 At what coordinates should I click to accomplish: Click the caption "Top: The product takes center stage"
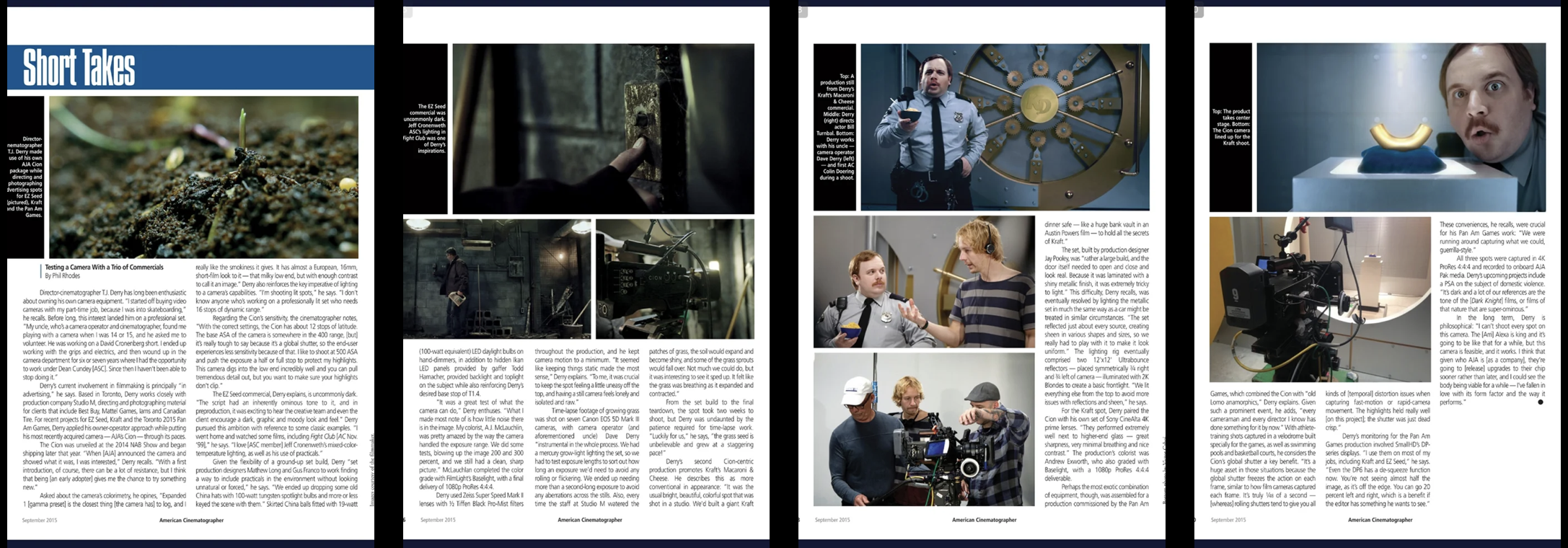[x=1231, y=128]
